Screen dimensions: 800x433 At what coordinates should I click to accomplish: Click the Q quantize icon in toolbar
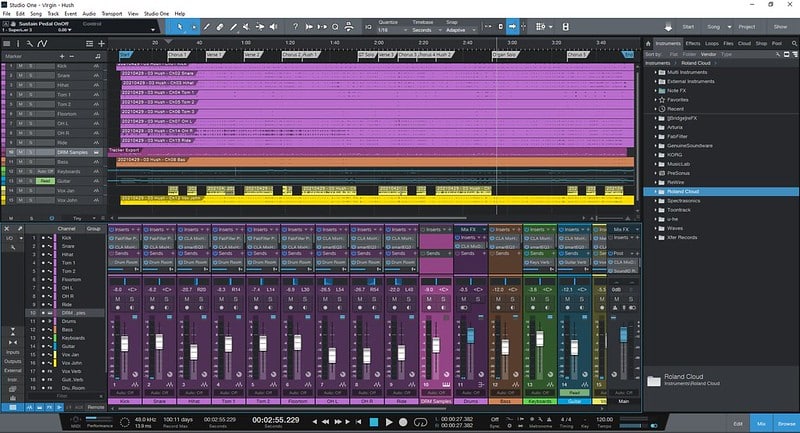click(335, 27)
